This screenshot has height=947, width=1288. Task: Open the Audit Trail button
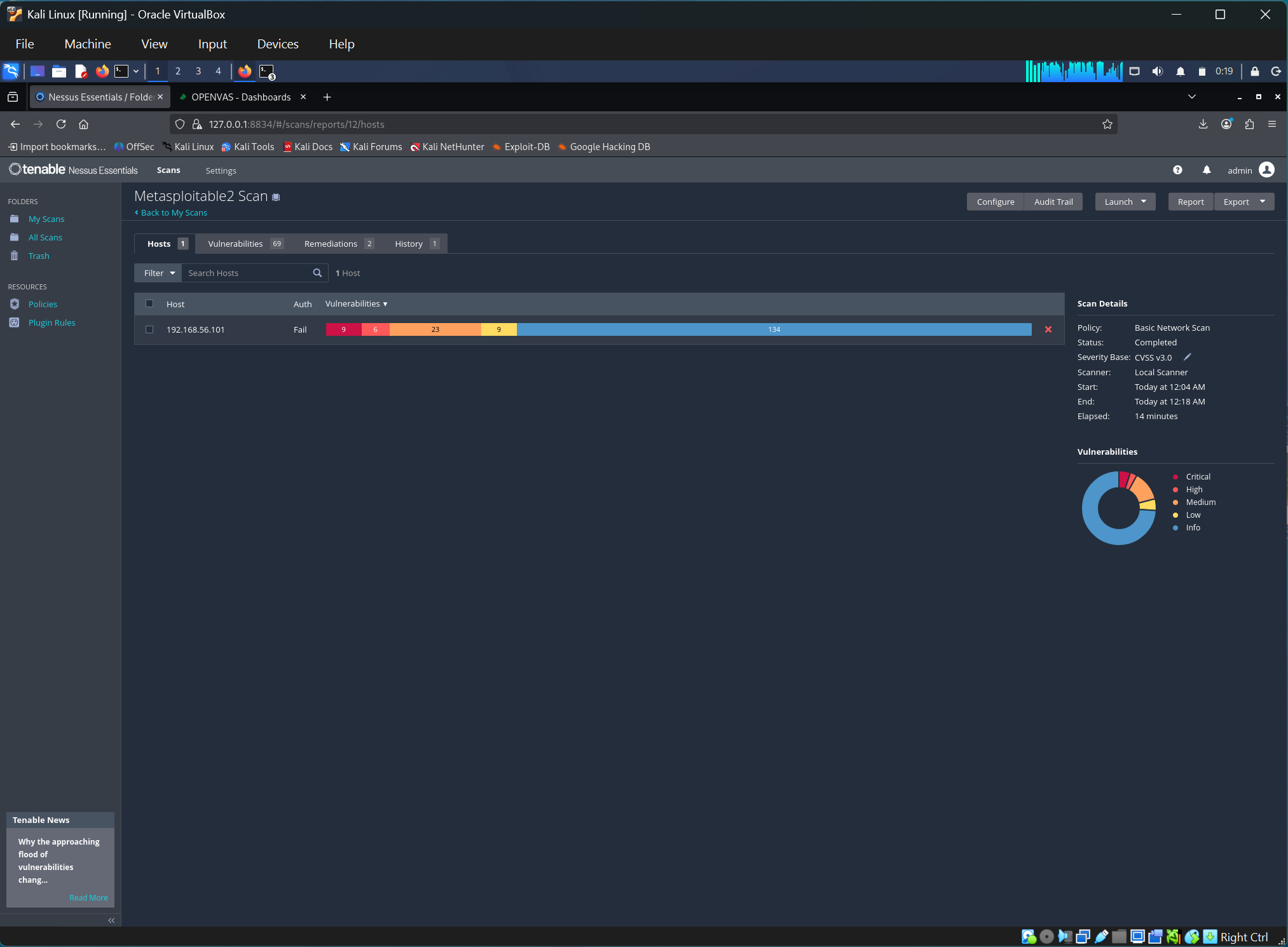point(1053,202)
